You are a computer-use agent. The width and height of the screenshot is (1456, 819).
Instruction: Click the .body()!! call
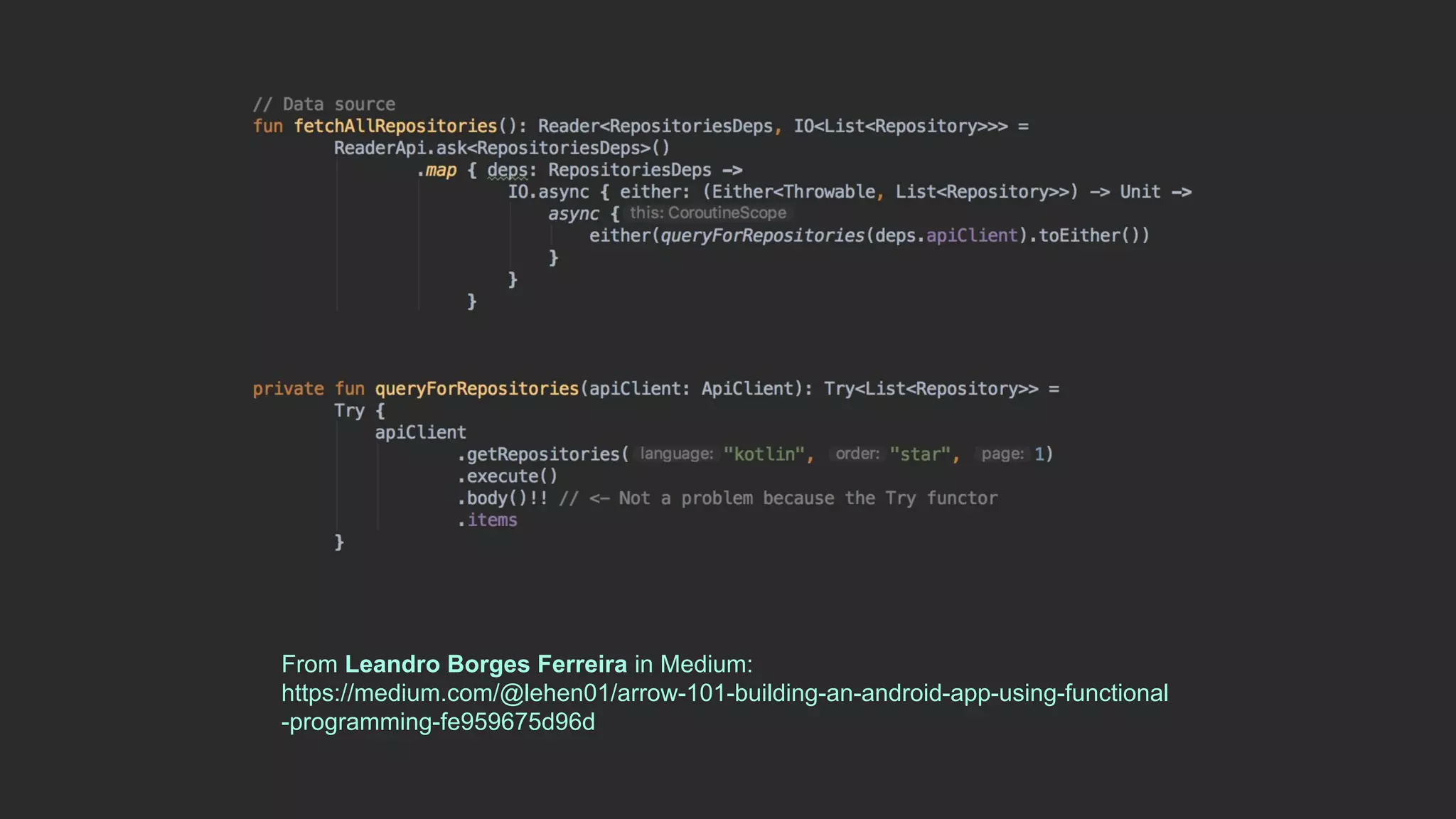point(503,498)
